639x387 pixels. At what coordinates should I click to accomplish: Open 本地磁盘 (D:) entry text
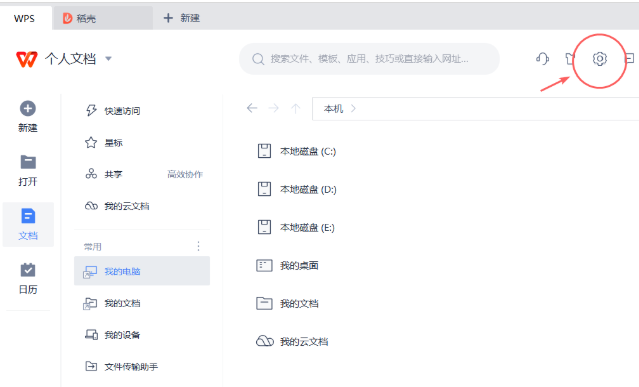(x=308, y=189)
